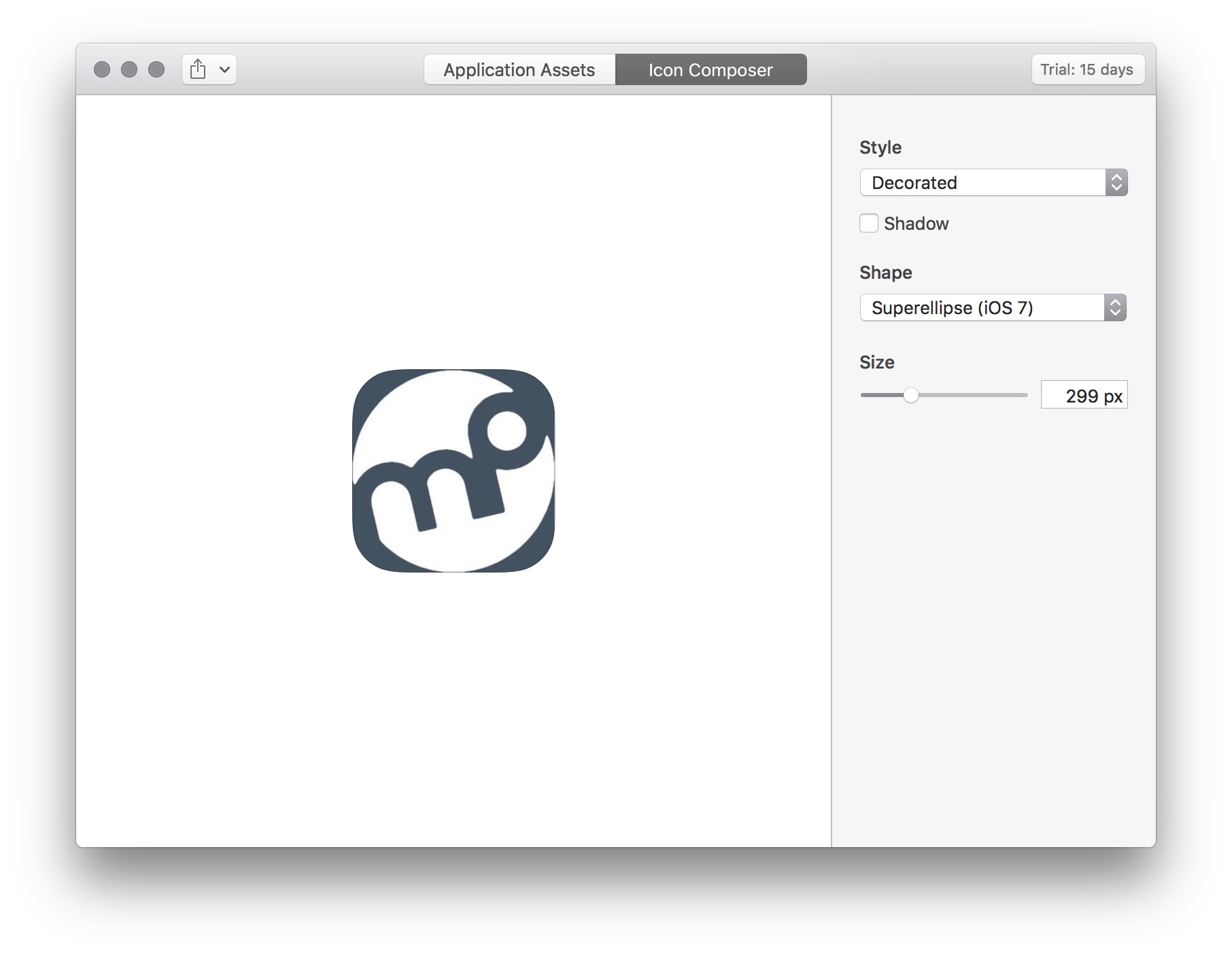Image resolution: width=1232 pixels, height=956 pixels.
Task: Click the Size slider handle
Action: coord(911,395)
